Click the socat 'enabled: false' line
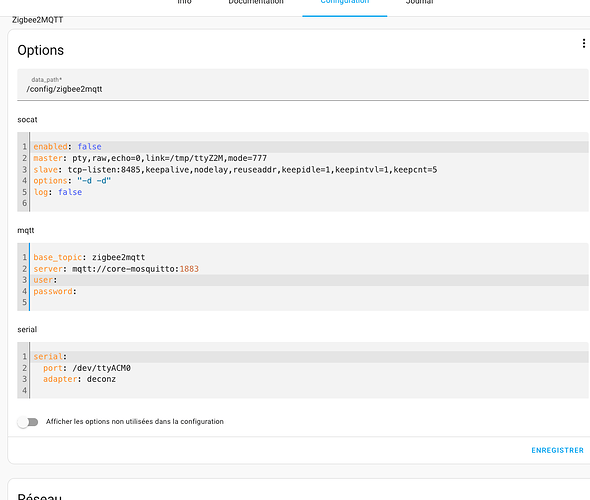The height and width of the screenshot is (500, 590). pos(309,147)
